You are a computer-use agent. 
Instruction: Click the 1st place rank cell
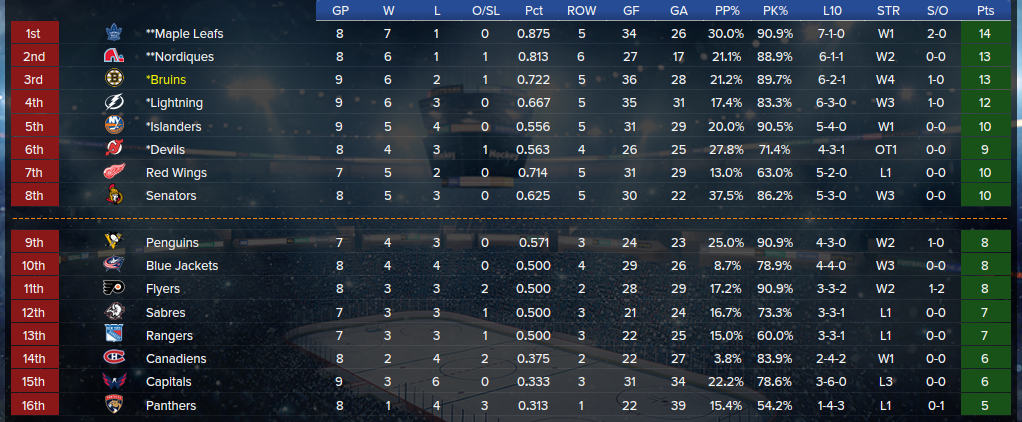[x=35, y=33]
